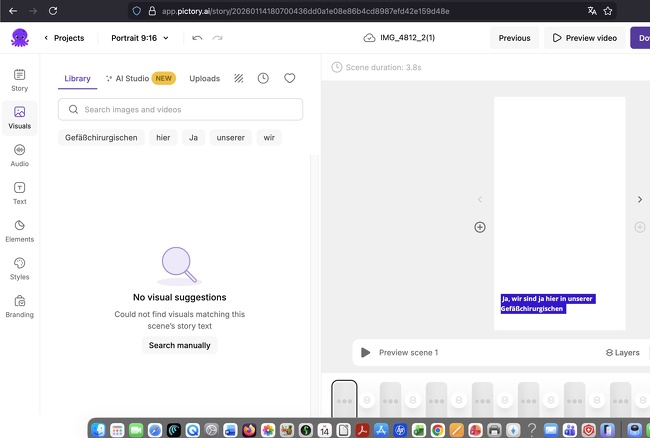The height and width of the screenshot is (438, 650).
Task: Go to next scene with right chevron
Action: click(x=640, y=199)
